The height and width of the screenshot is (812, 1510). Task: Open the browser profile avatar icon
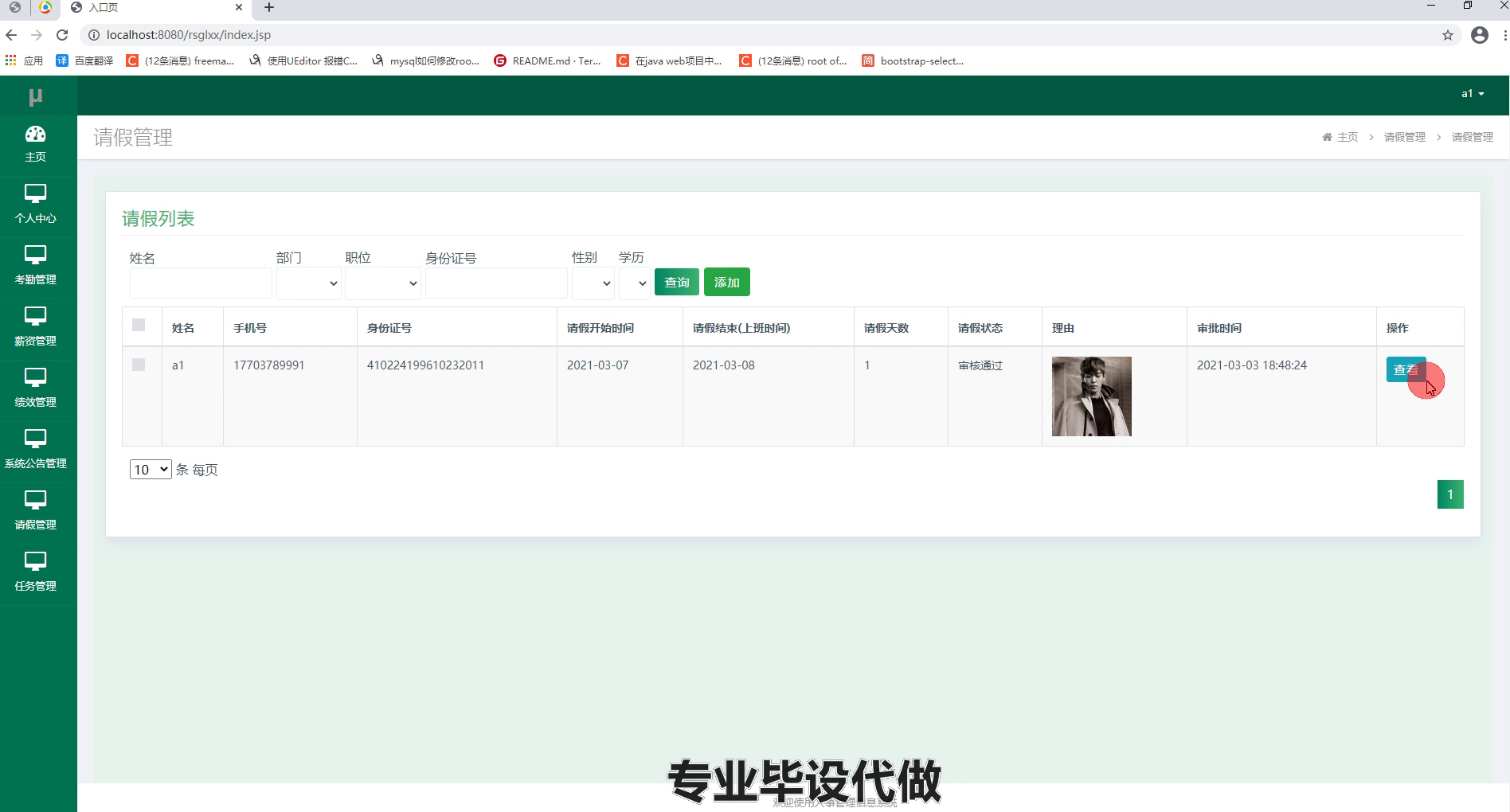[x=1480, y=35]
